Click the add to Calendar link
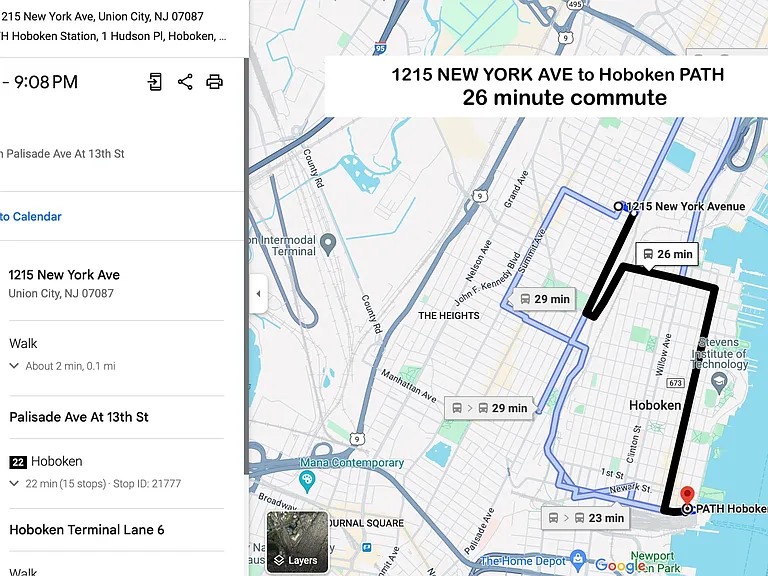 click(x=30, y=216)
